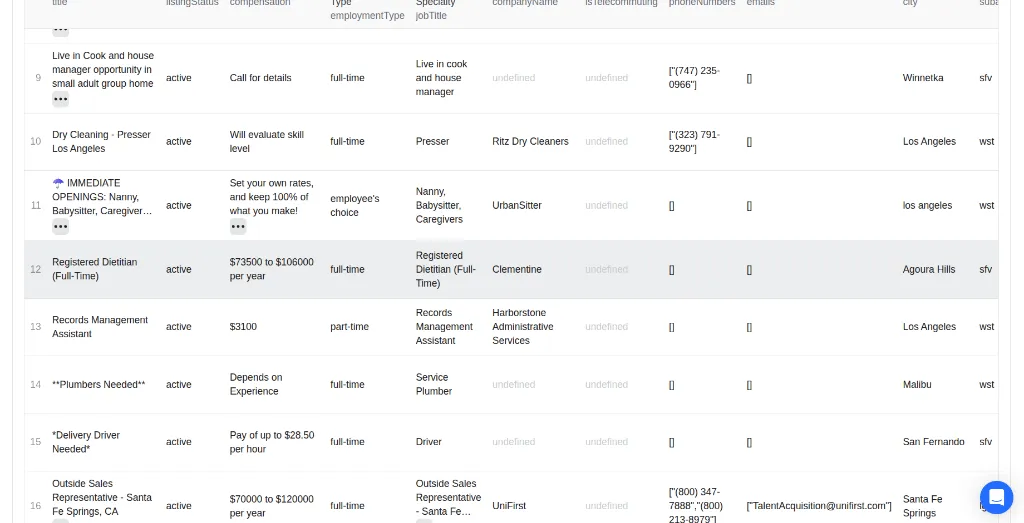Click the Agoura Hills city cell
Image resolution: width=1024 pixels, height=523 pixels.
pyautogui.click(x=929, y=270)
